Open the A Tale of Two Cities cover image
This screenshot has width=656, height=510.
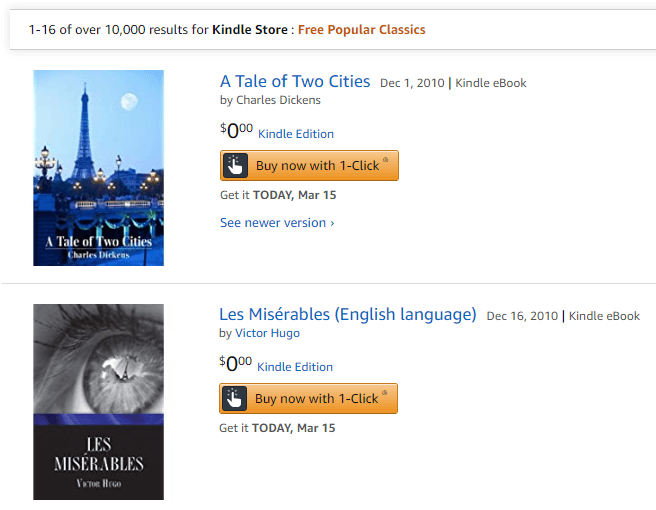click(98, 167)
